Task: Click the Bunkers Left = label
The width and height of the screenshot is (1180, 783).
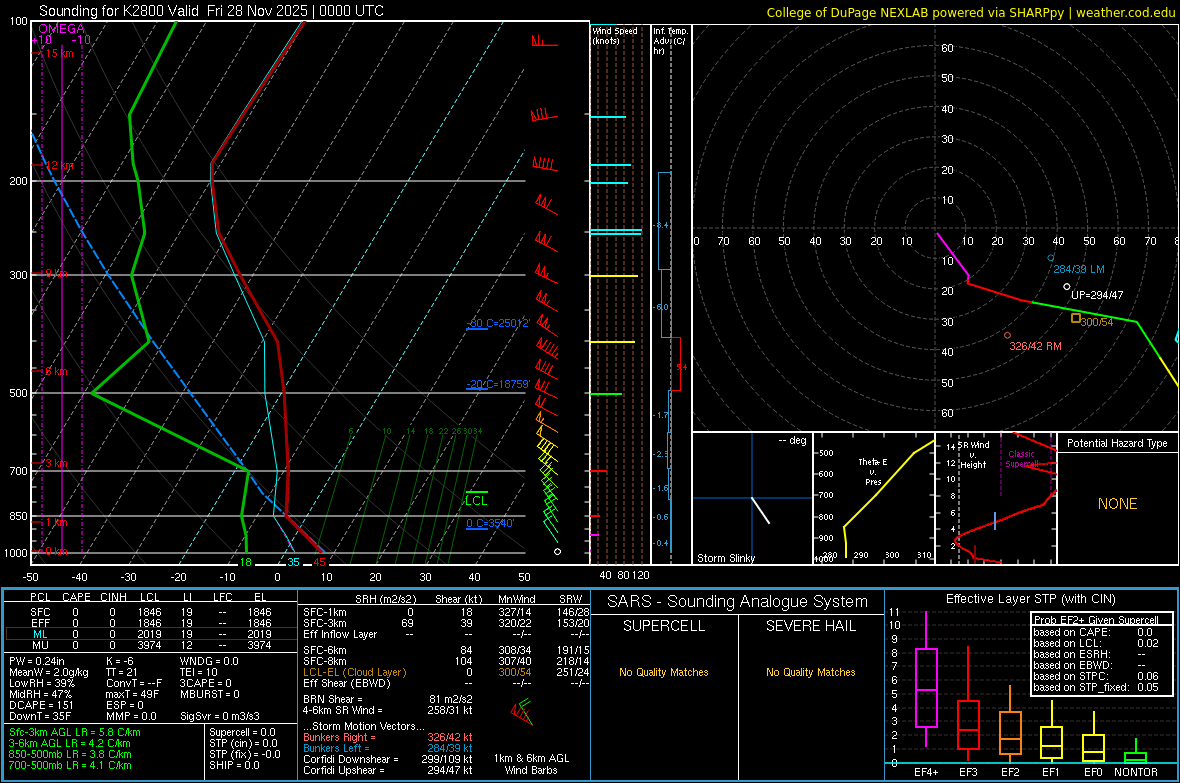Action: coord(336,748)
